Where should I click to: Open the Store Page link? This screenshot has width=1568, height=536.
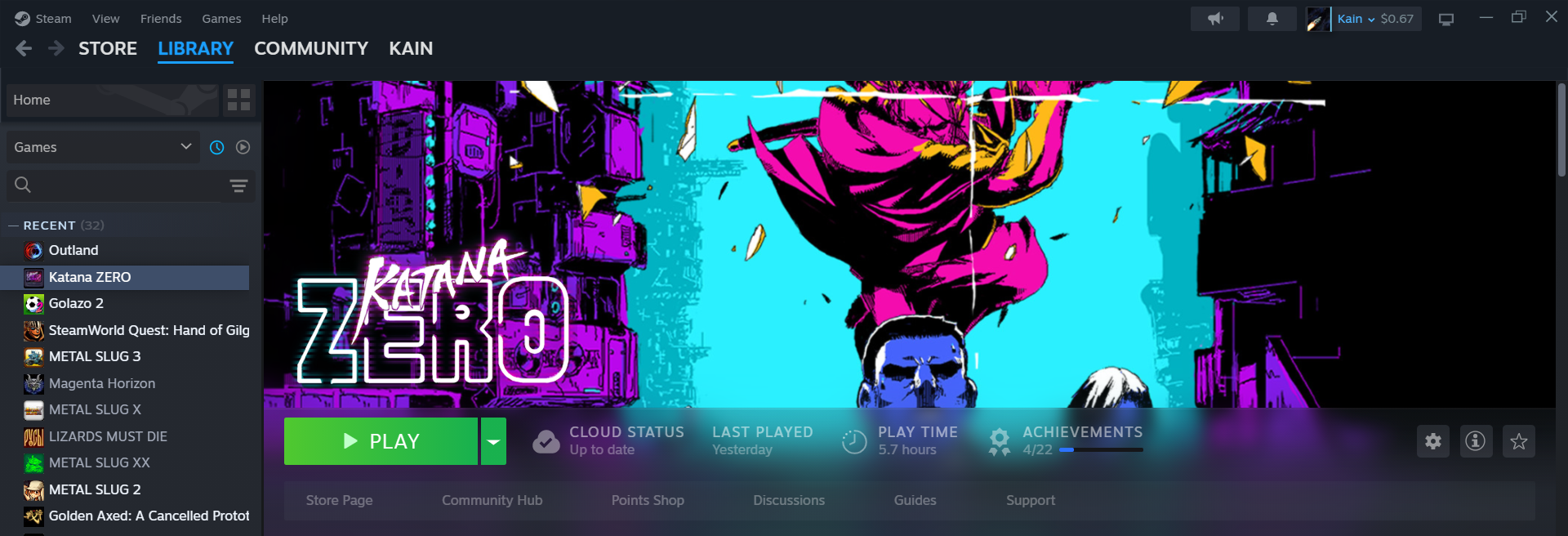click(339, 500)
